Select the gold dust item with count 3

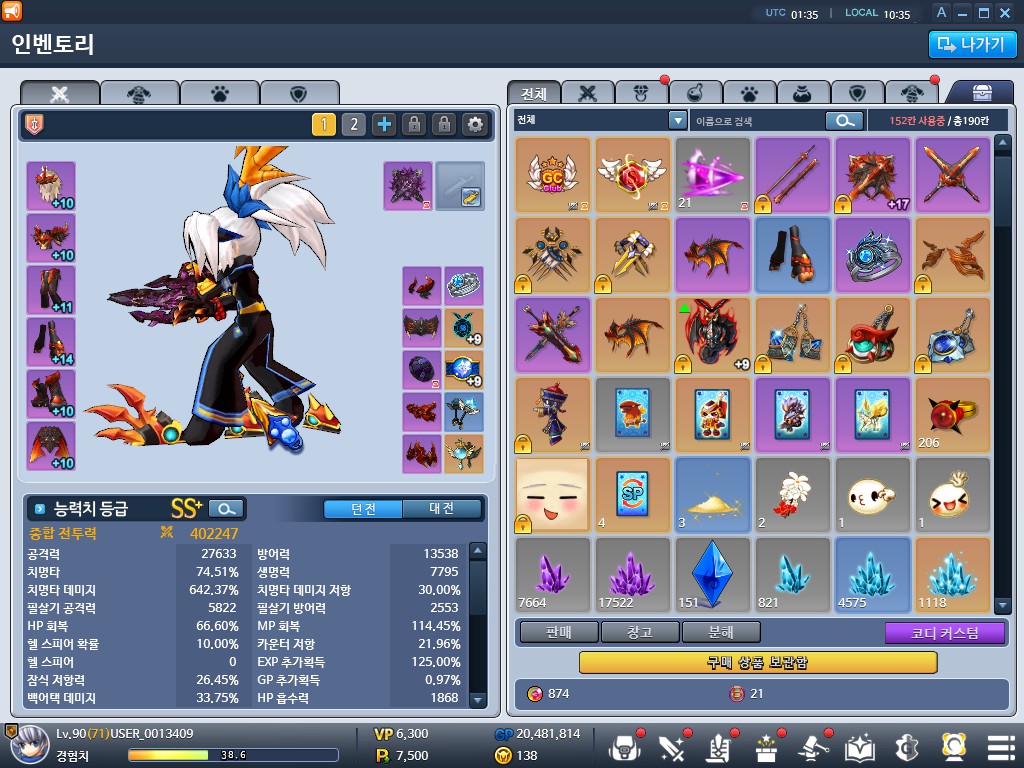click(x=712, y=495)
